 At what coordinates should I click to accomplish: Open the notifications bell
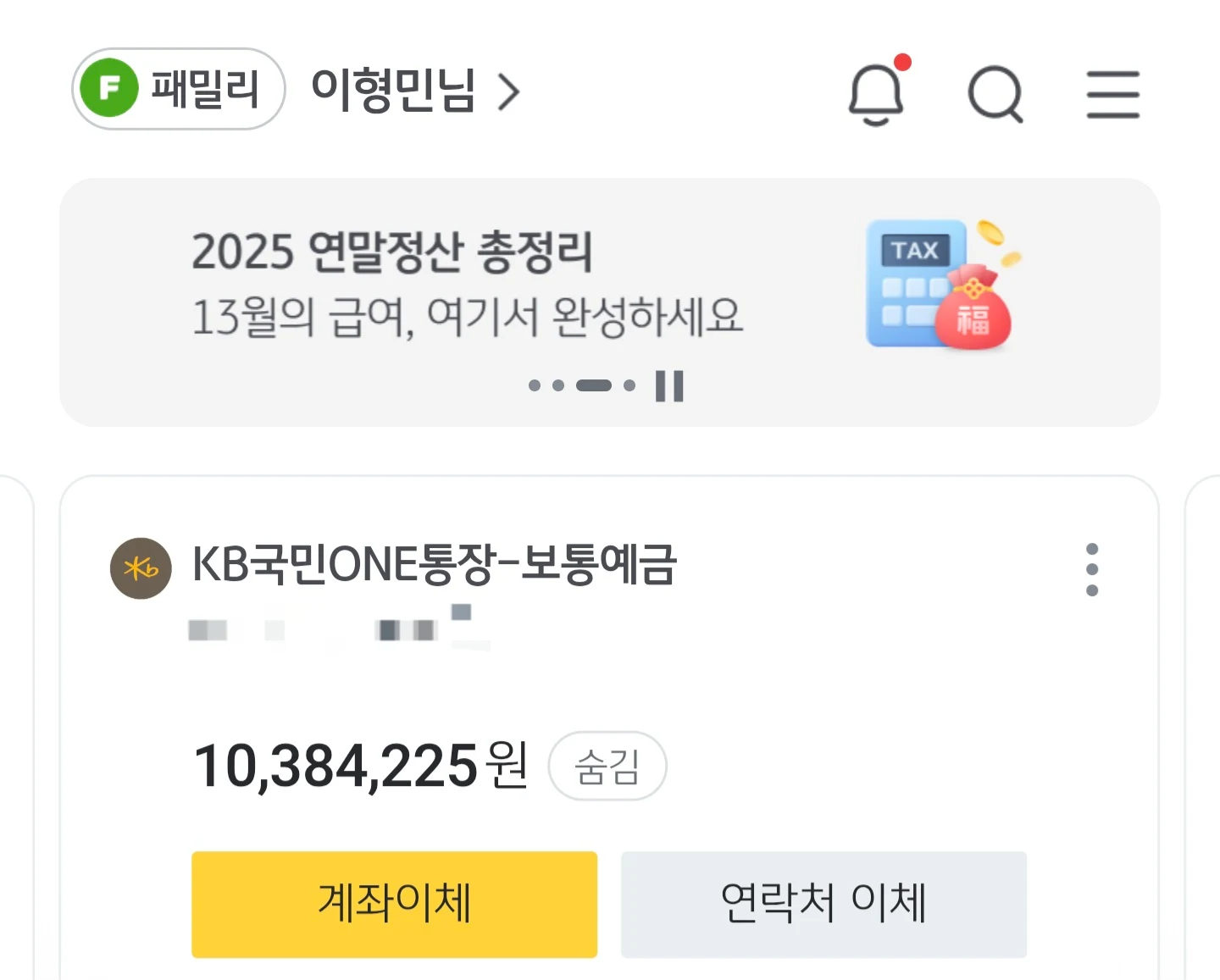[x=876, y=94]
